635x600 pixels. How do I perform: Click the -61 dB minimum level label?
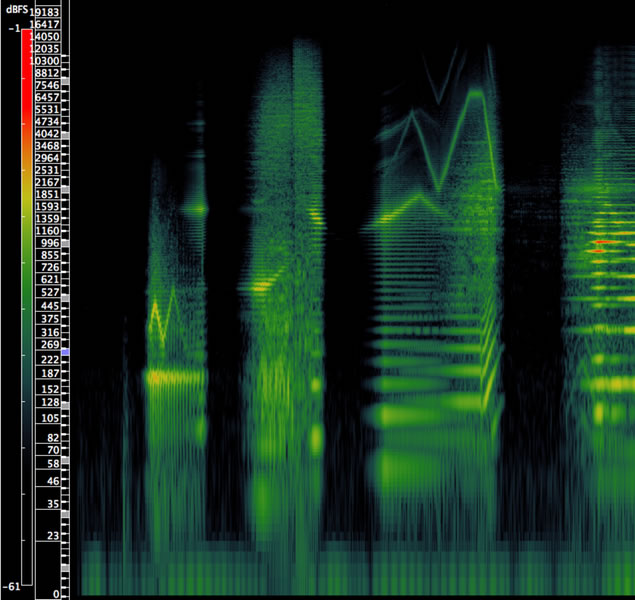pos(12,586)
